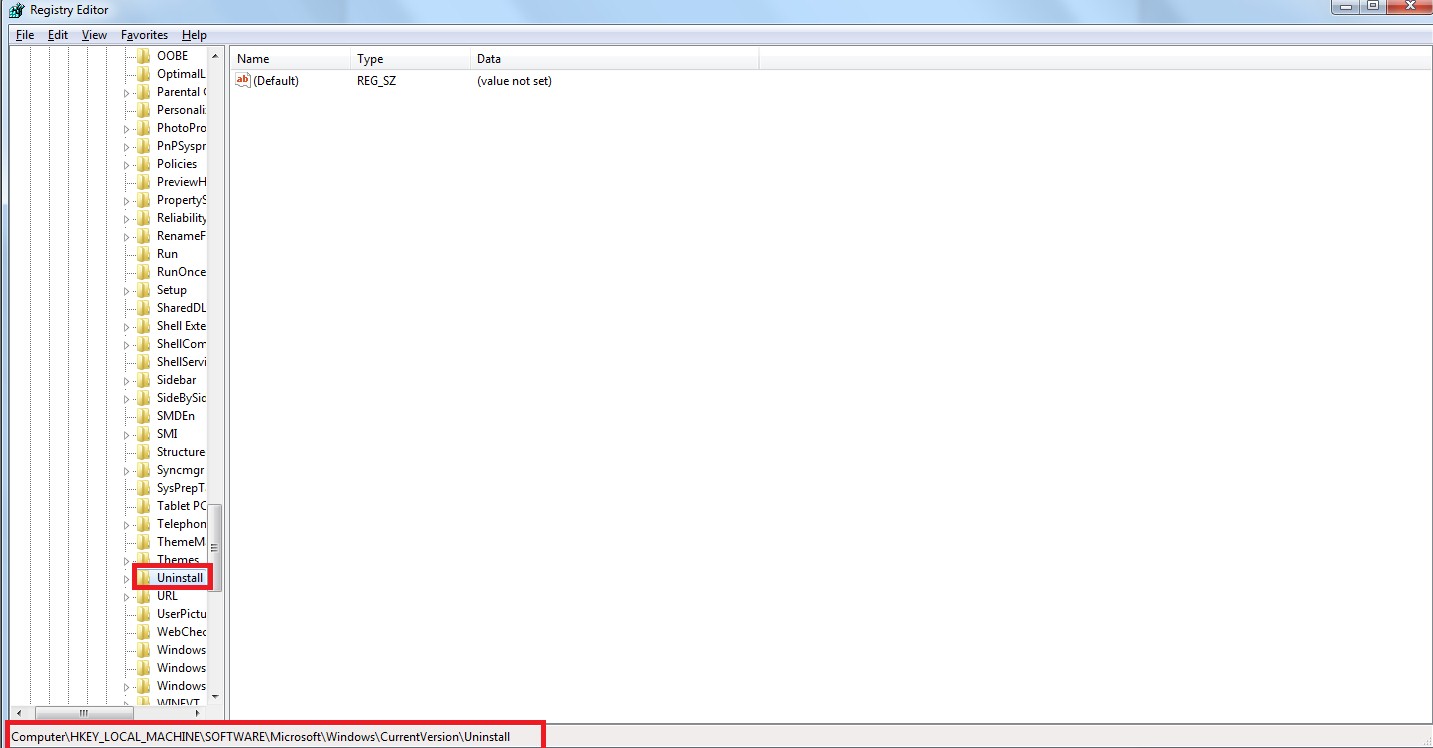Select the Tablet PC key folder icon
The image size is (1433, 748).
coord(144,506)
